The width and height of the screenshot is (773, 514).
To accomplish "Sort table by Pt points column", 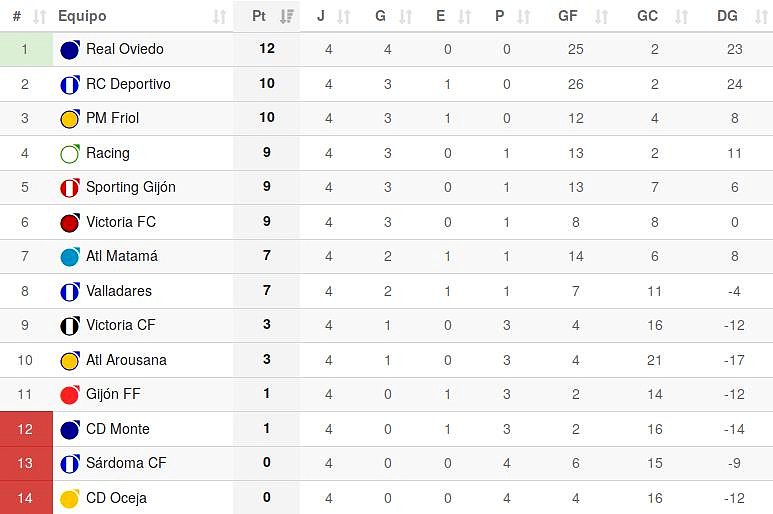I will click(287, 16).
